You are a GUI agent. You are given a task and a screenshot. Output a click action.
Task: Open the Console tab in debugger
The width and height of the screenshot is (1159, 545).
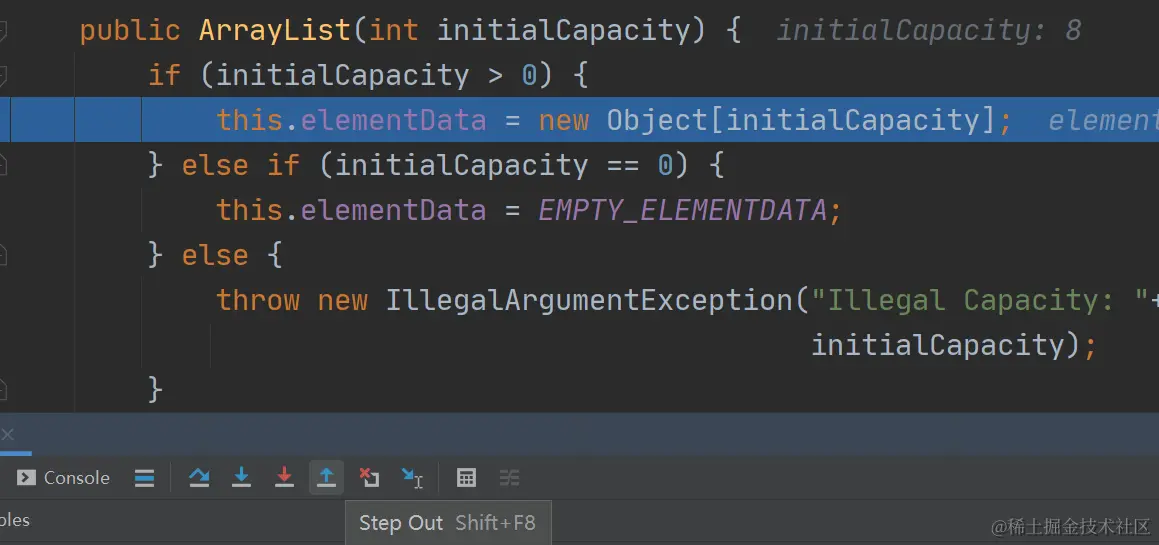63,478
